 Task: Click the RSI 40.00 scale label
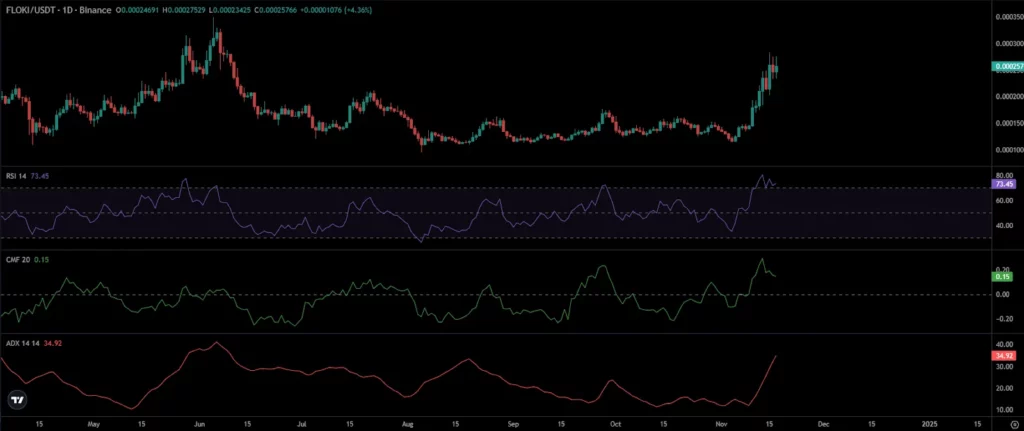[x=1004, y=225]
